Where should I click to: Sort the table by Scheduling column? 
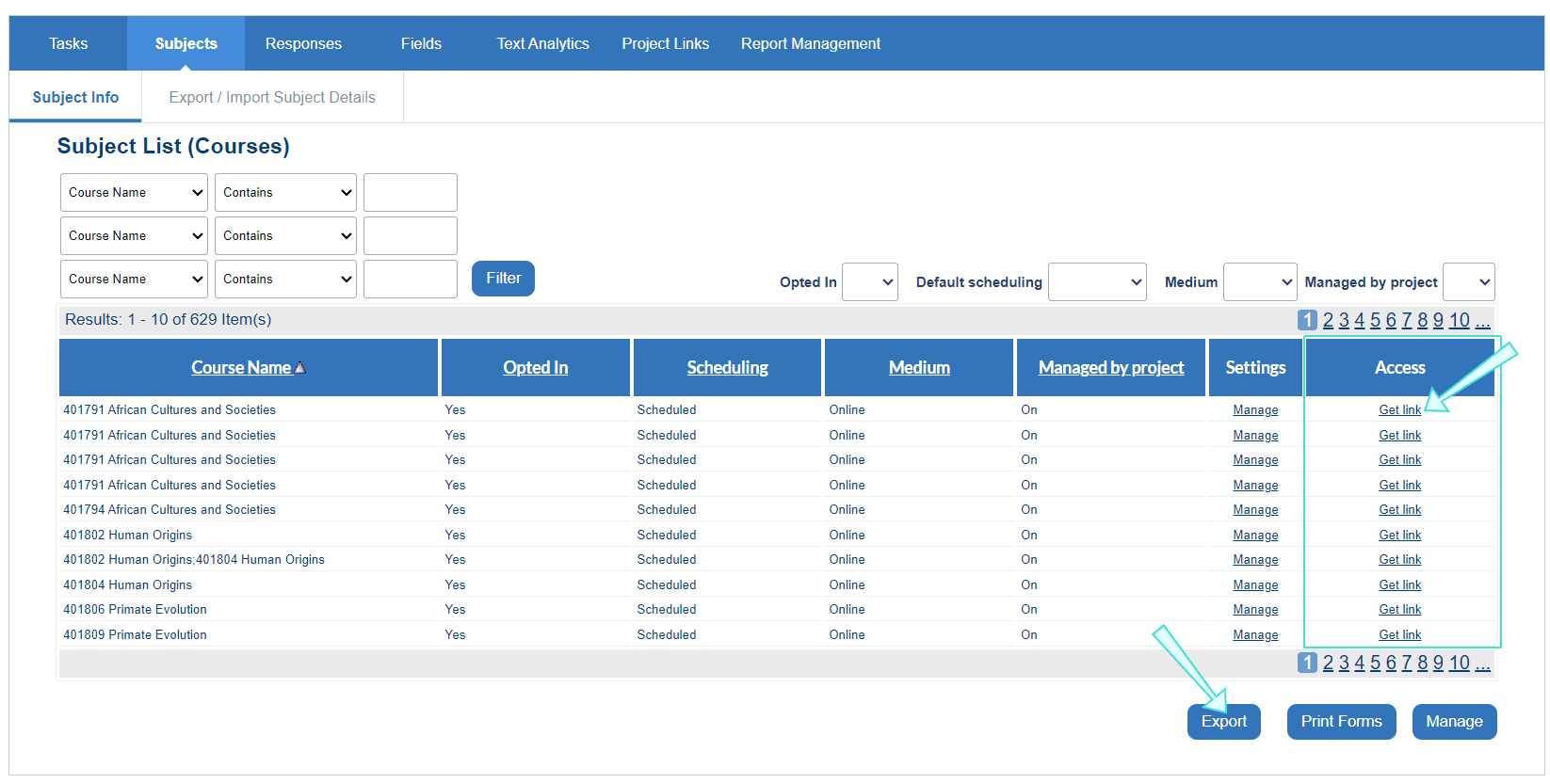[x=727, y=368]
